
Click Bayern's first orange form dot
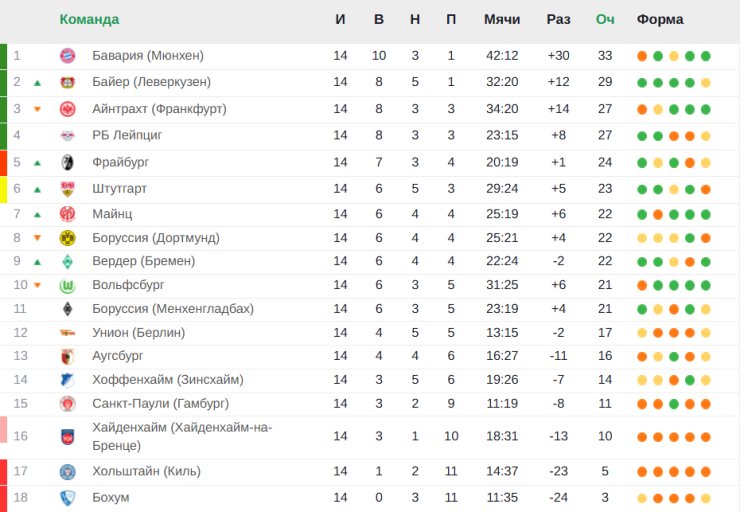pyautogui.click(x=642, y=56)
